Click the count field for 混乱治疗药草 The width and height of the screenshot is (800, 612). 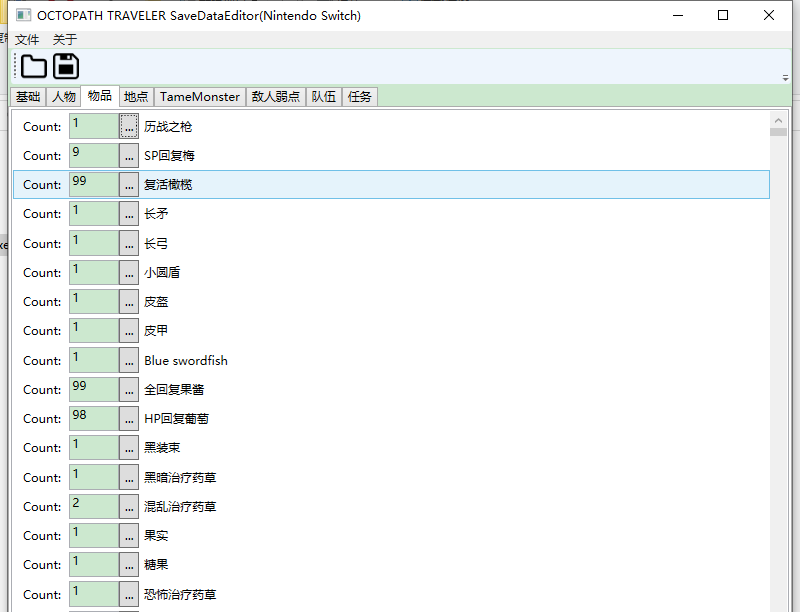pos(94,506)
